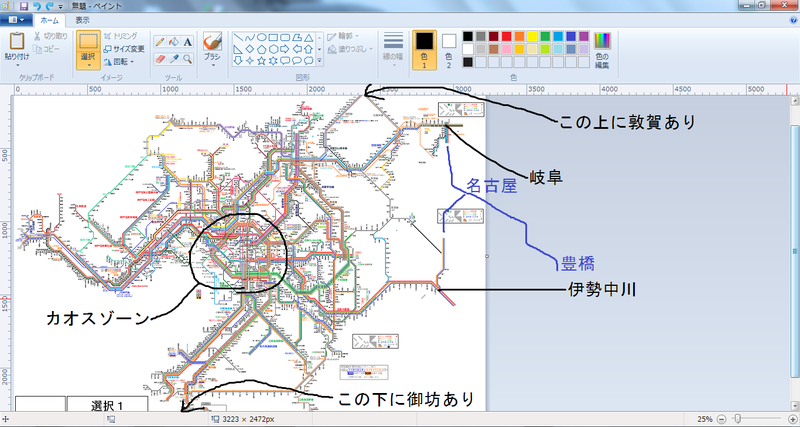Choose the Right arrow shape
The image size is (800, 427).
pos(285,49)
